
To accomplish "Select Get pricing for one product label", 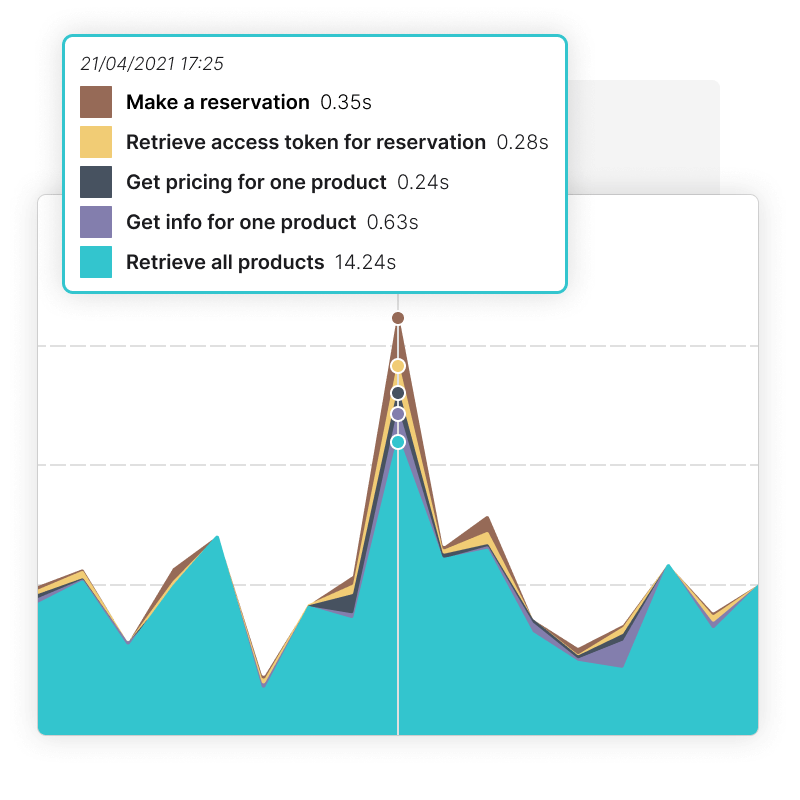I will pyautogui.click(x=256, y=182).
